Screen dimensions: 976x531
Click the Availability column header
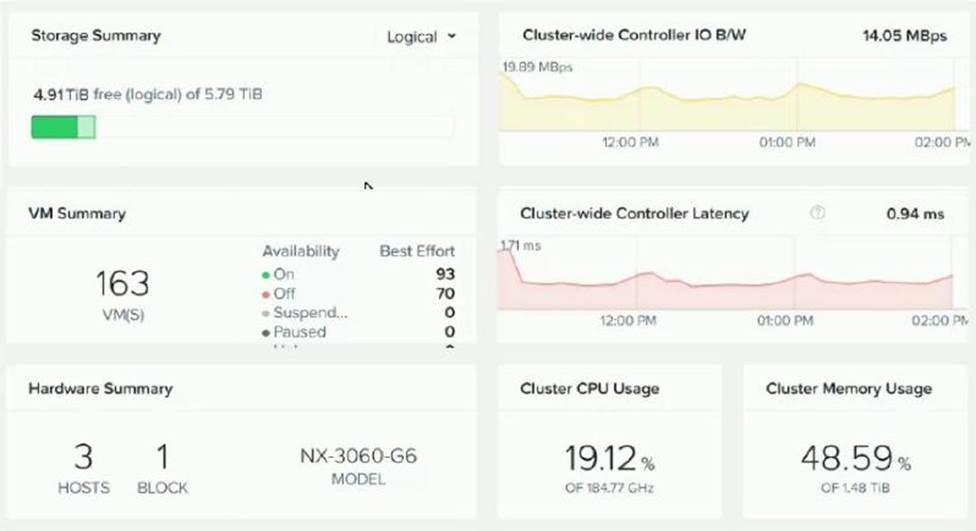[301, 251]
